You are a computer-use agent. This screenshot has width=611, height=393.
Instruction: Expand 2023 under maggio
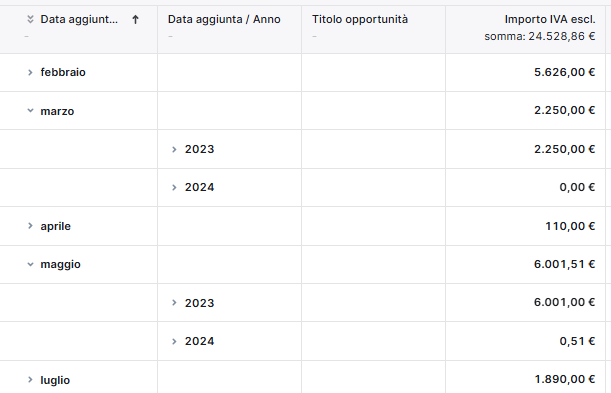coord(174,303)
